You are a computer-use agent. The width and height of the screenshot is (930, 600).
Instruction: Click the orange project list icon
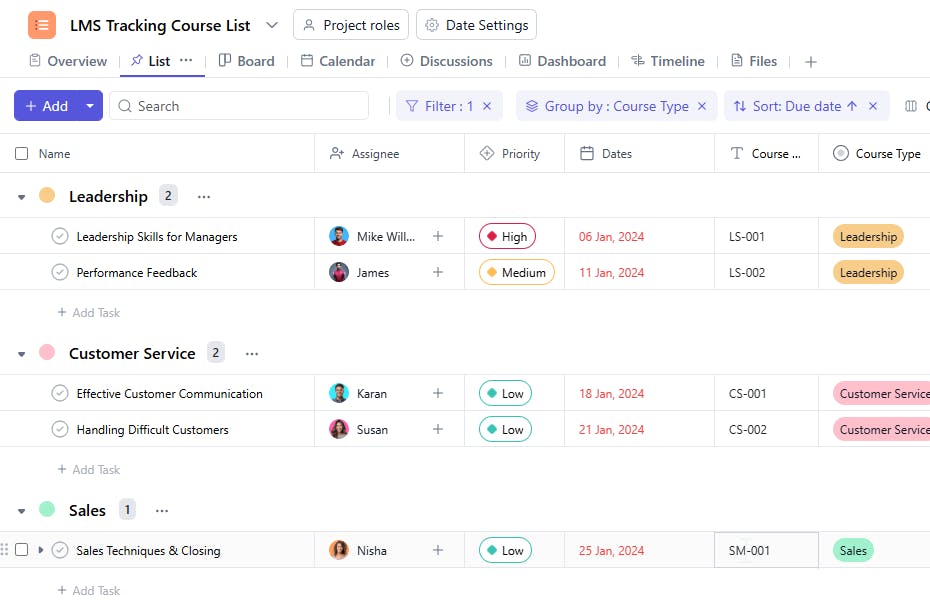click(42, 25)
